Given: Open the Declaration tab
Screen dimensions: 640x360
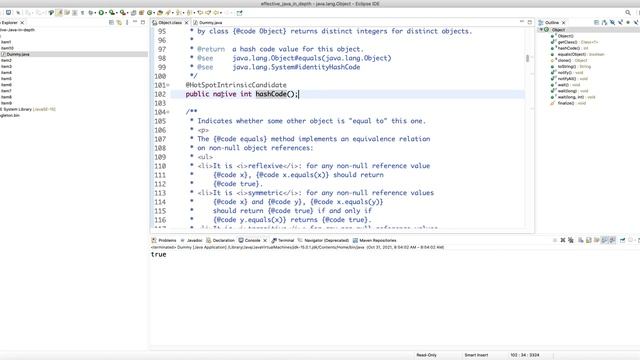Looking at the screenshot, I should coord(220,240).
